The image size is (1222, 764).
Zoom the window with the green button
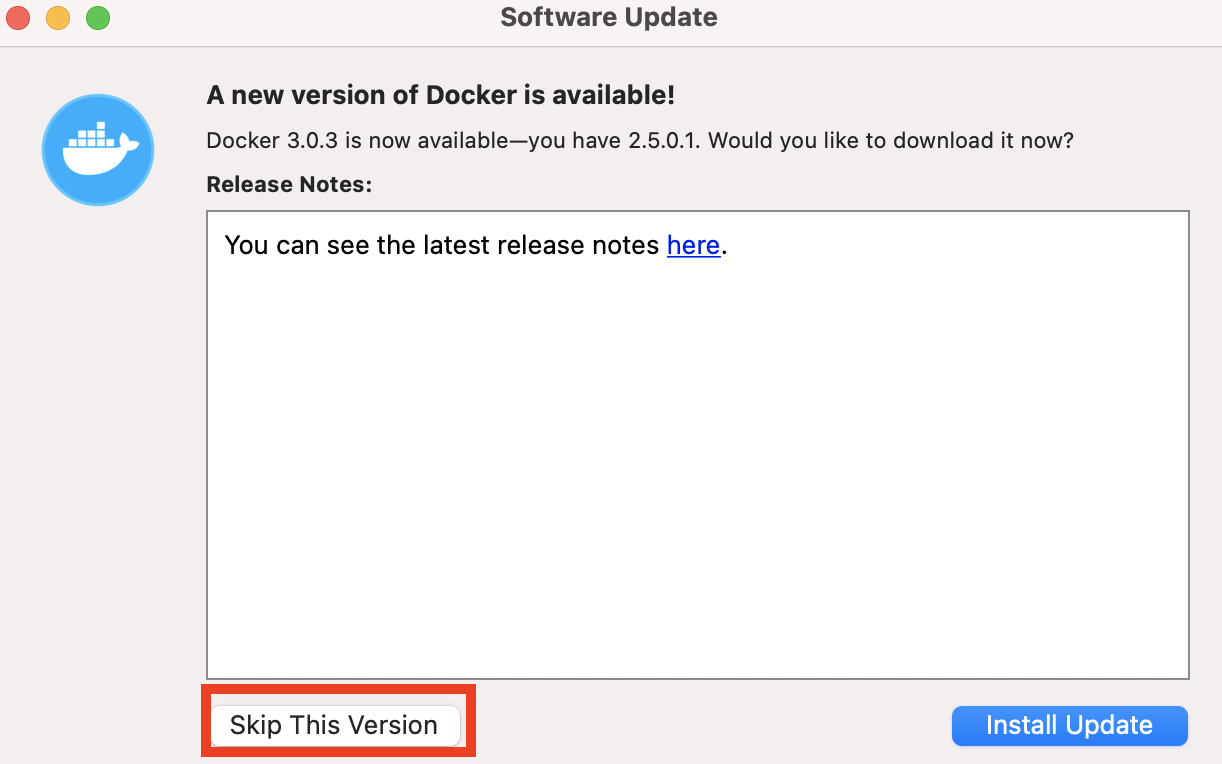click(98, 18)
